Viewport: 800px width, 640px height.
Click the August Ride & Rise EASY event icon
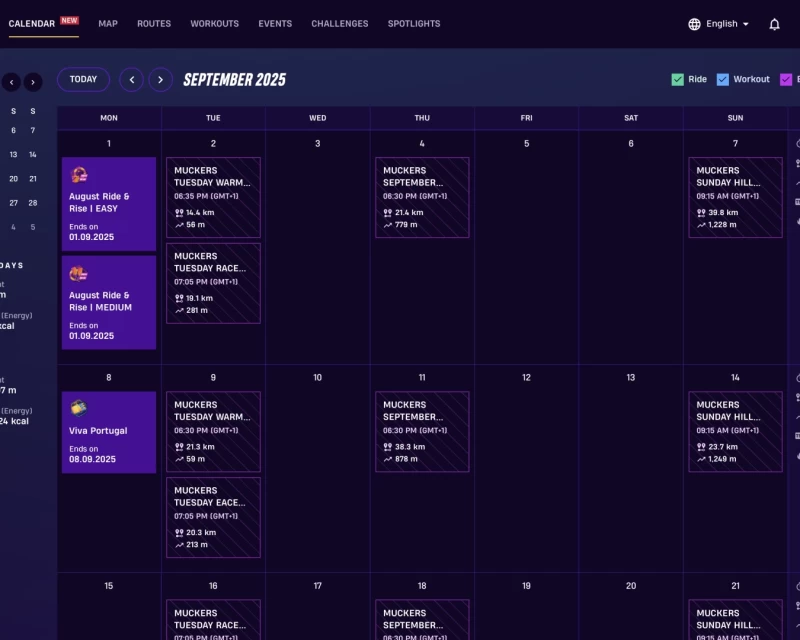click(78, 175)
